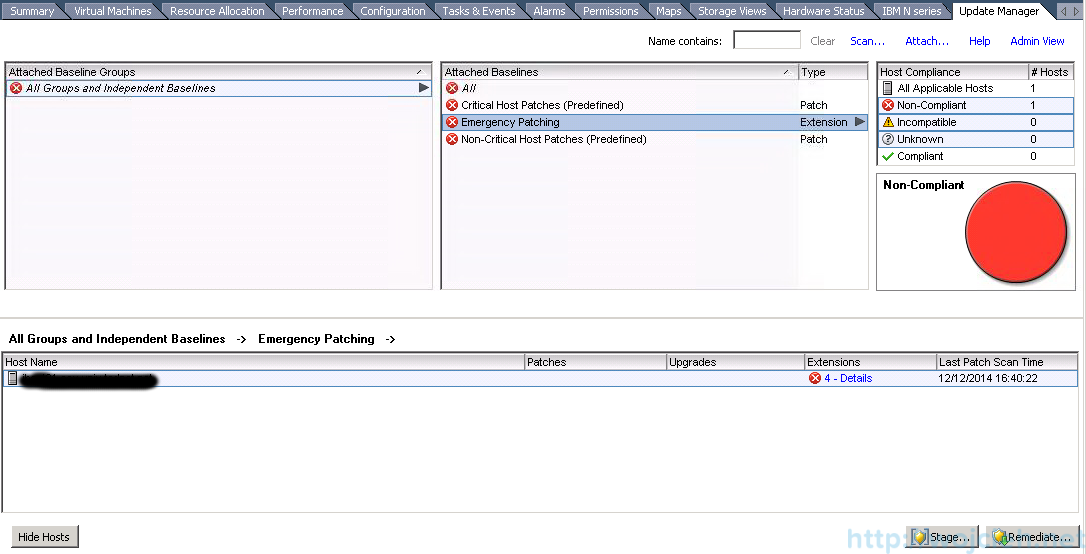
Task: Click the Incompatible yellow warning icon
Action: tap(887, 122)
